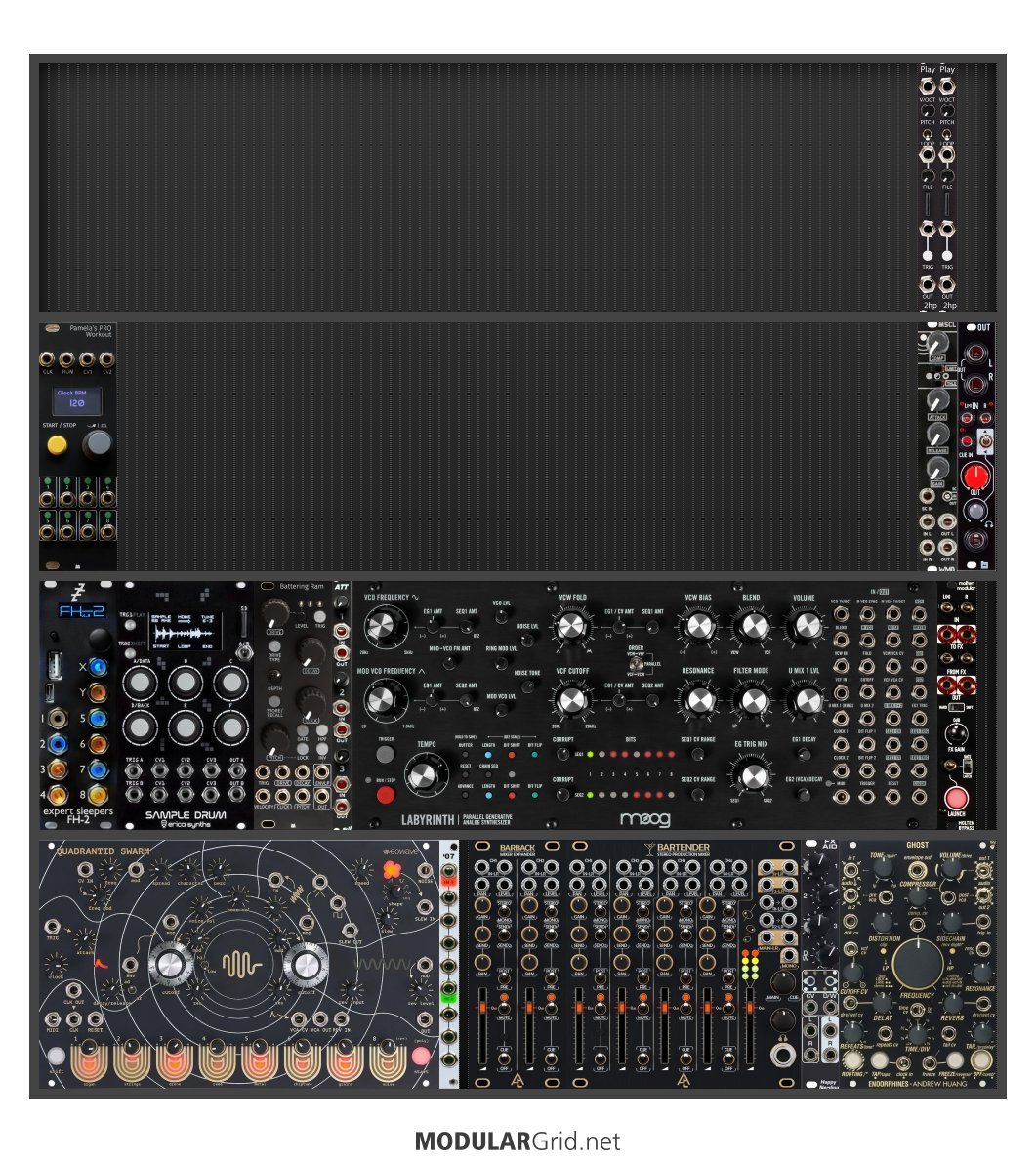The width and height of the screenshot is (1036, 1162).
Task: Click the MIDI jack on Labyrinth patchbay
Action: 841,797
